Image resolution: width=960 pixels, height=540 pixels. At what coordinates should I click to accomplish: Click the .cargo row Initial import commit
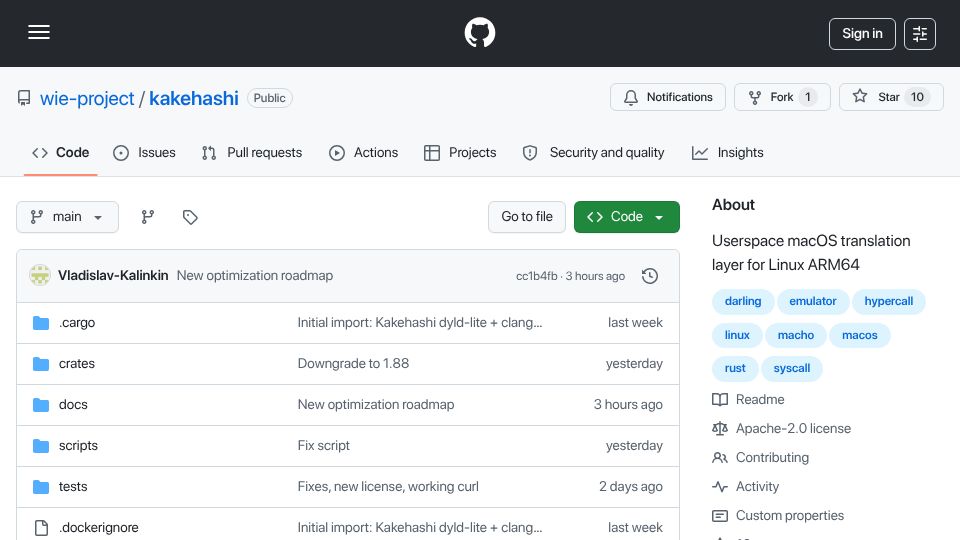click(419, 323)
